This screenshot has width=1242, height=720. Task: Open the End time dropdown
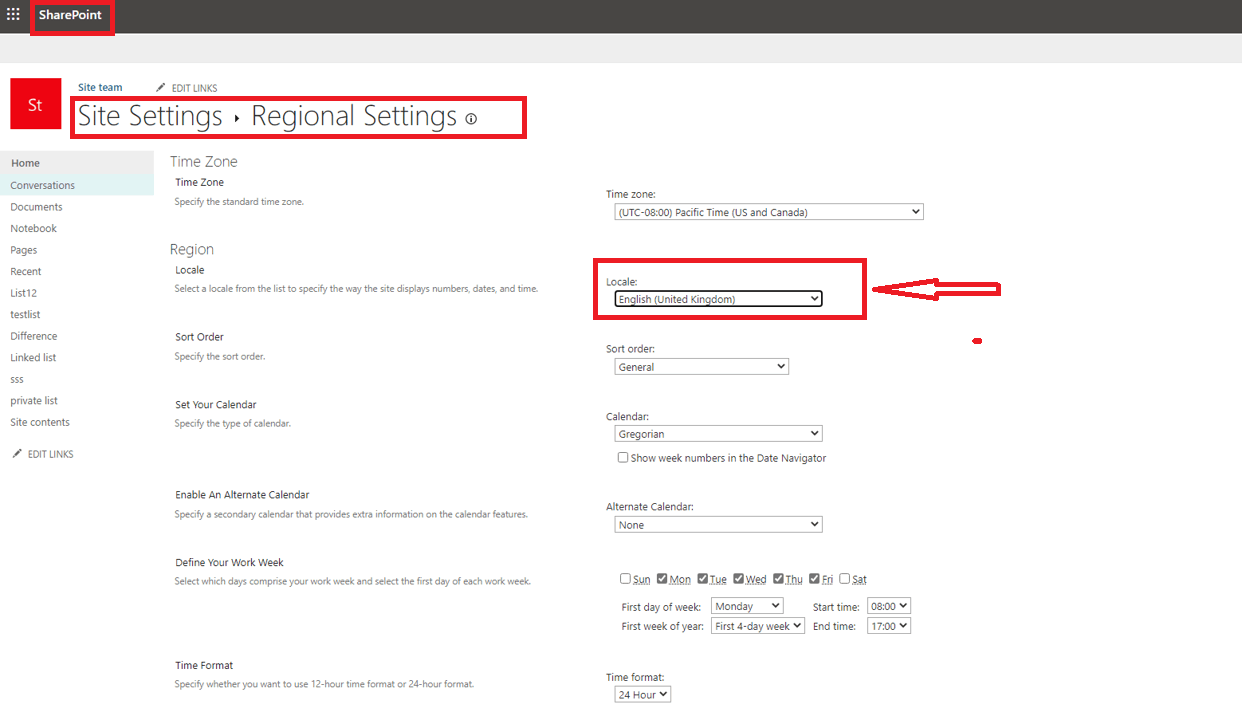click(x=889, y=626)
